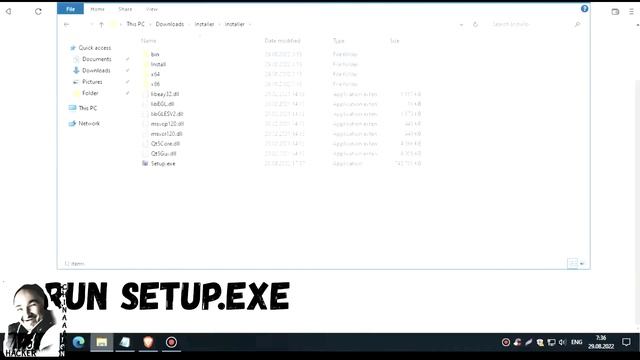Click the Search Installer input field
Viewport: 640px width, 360px height.
click(x=531, y=24)
